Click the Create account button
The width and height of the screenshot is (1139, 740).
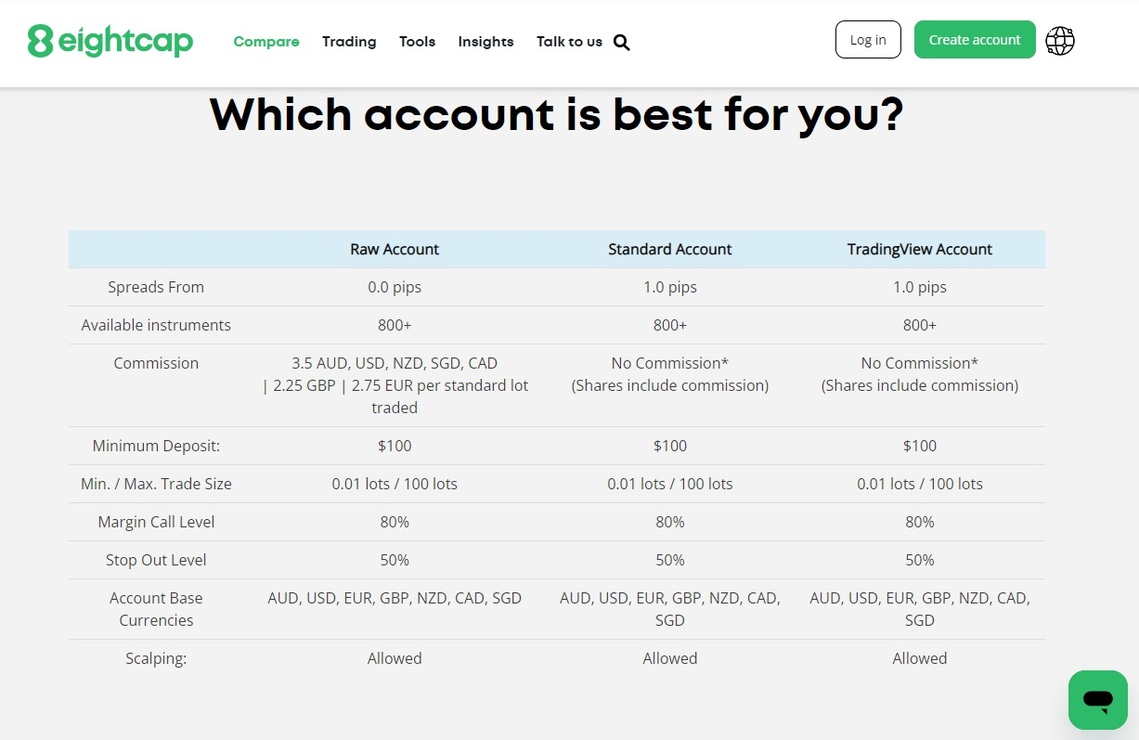pyautogui.click(x=974, y=39)
